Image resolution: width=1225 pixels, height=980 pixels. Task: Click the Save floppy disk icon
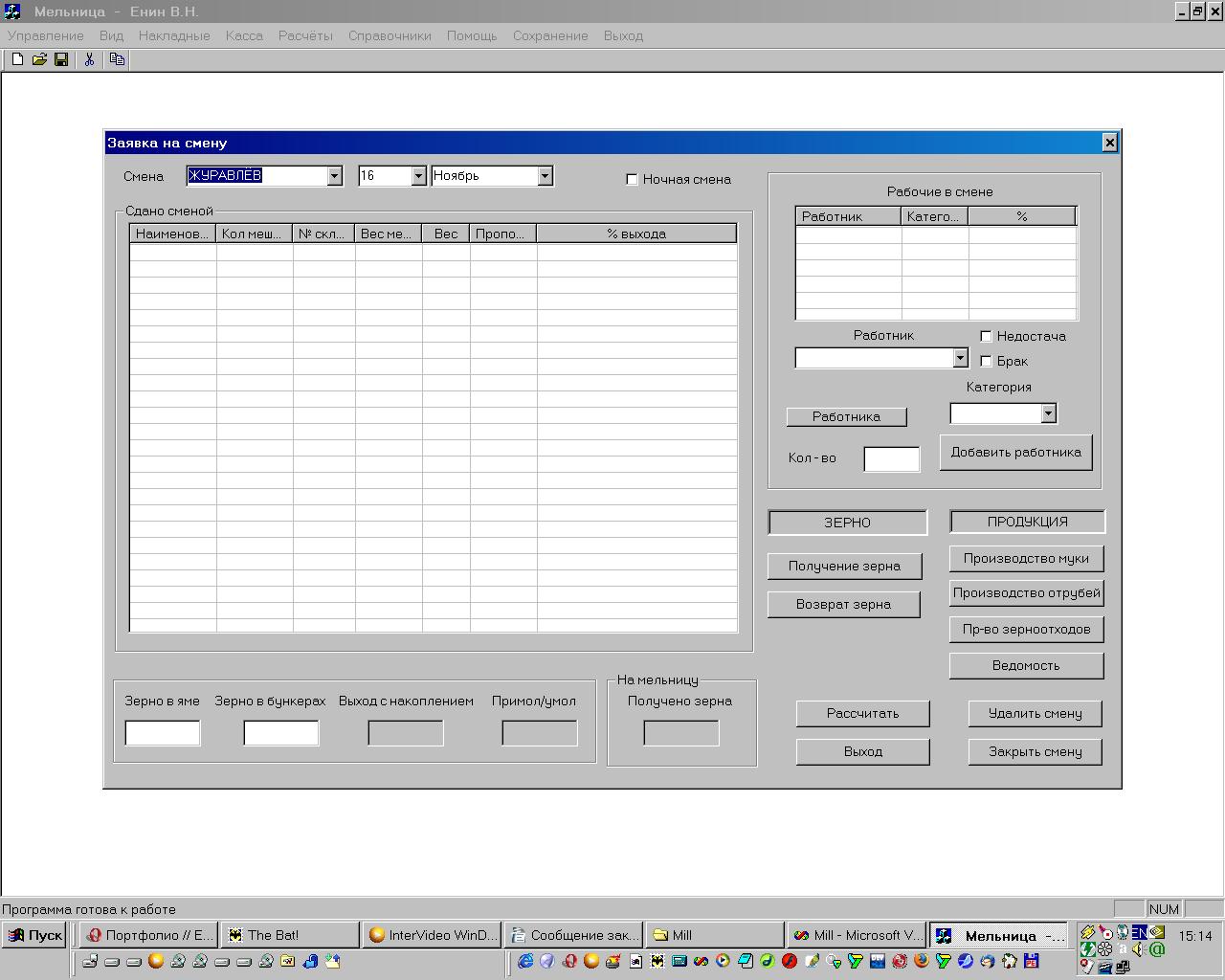(61, 59)
